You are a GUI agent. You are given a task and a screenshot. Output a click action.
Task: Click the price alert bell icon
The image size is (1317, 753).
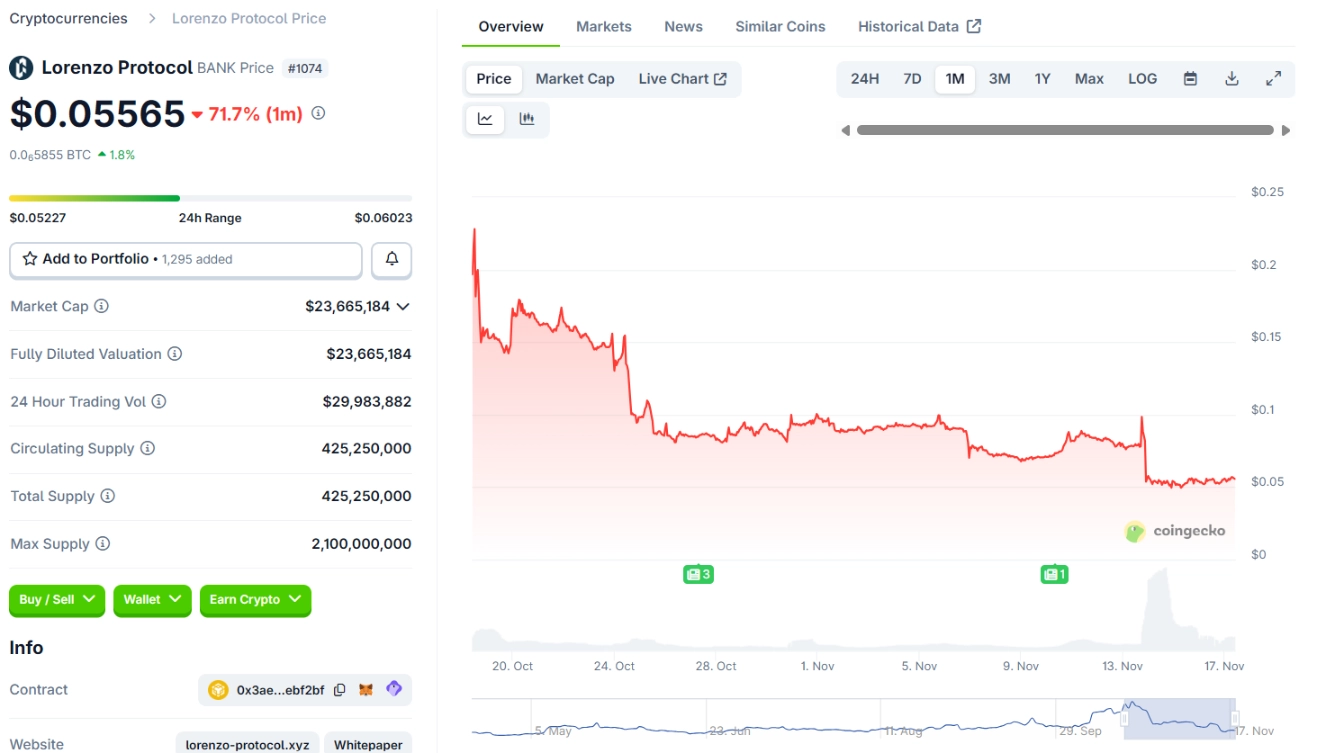point(391,259)
